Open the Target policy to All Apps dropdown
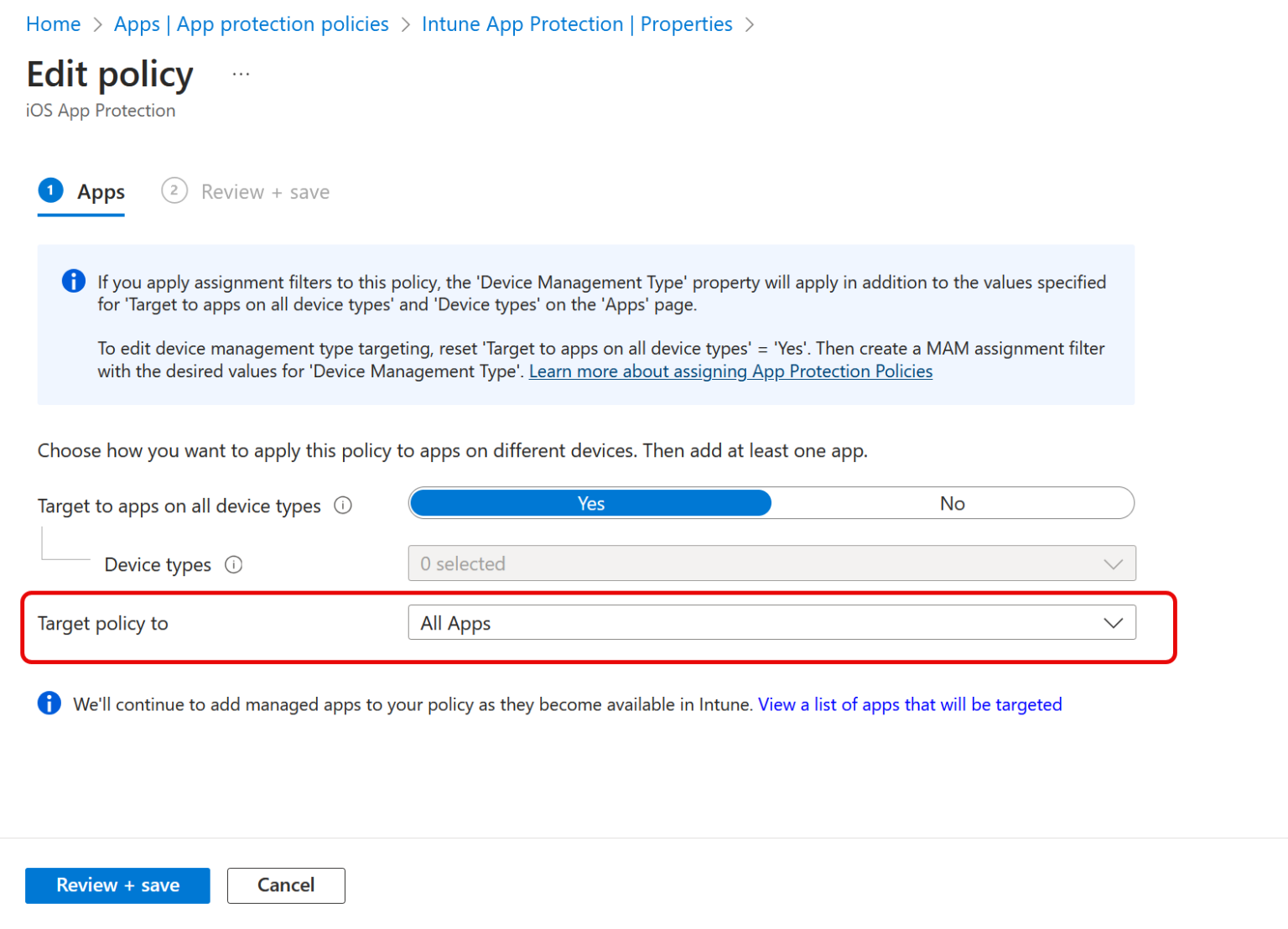The width and height of the screenshot is (1288, 929). tap(771, 623)
